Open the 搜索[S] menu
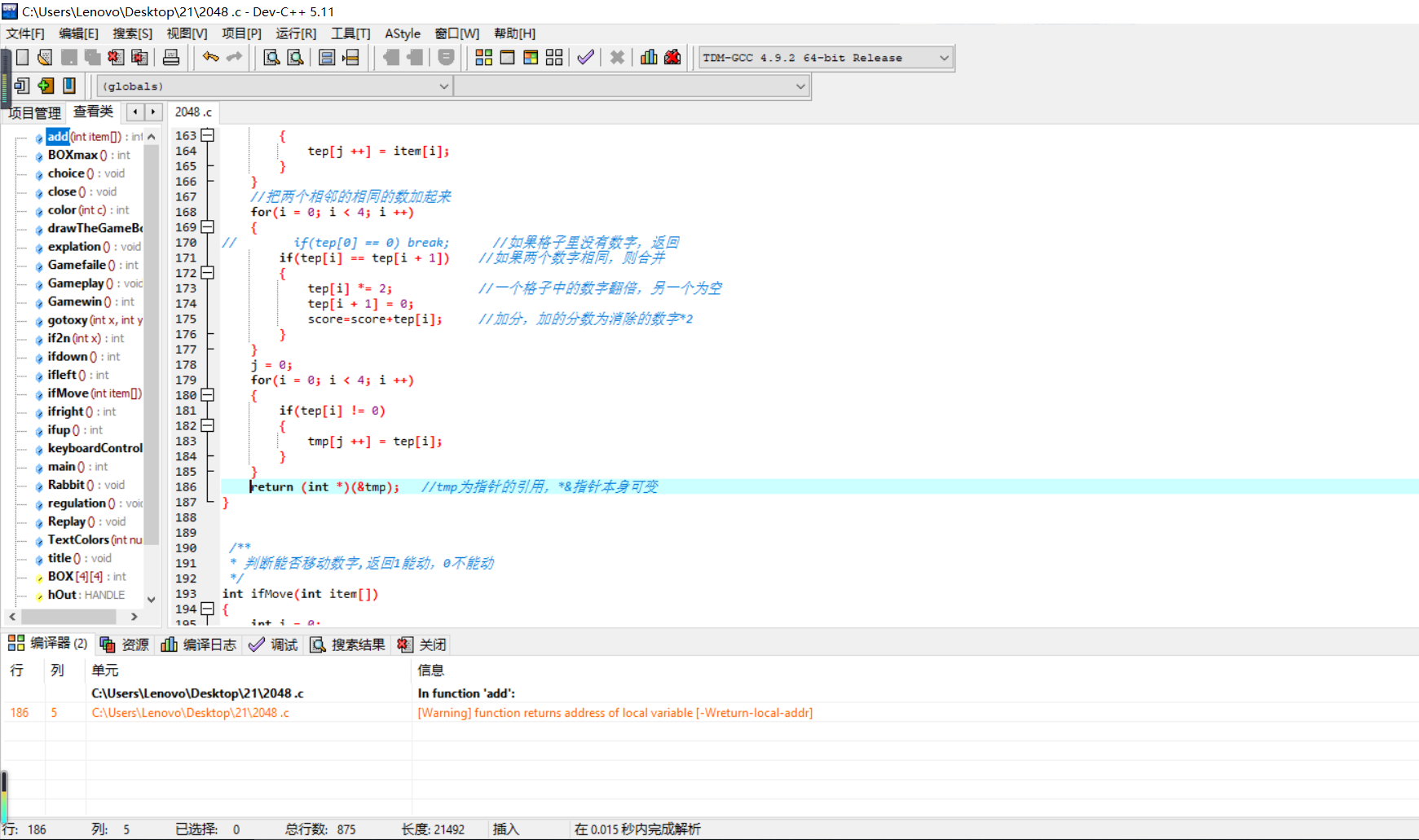 [132, 33]
